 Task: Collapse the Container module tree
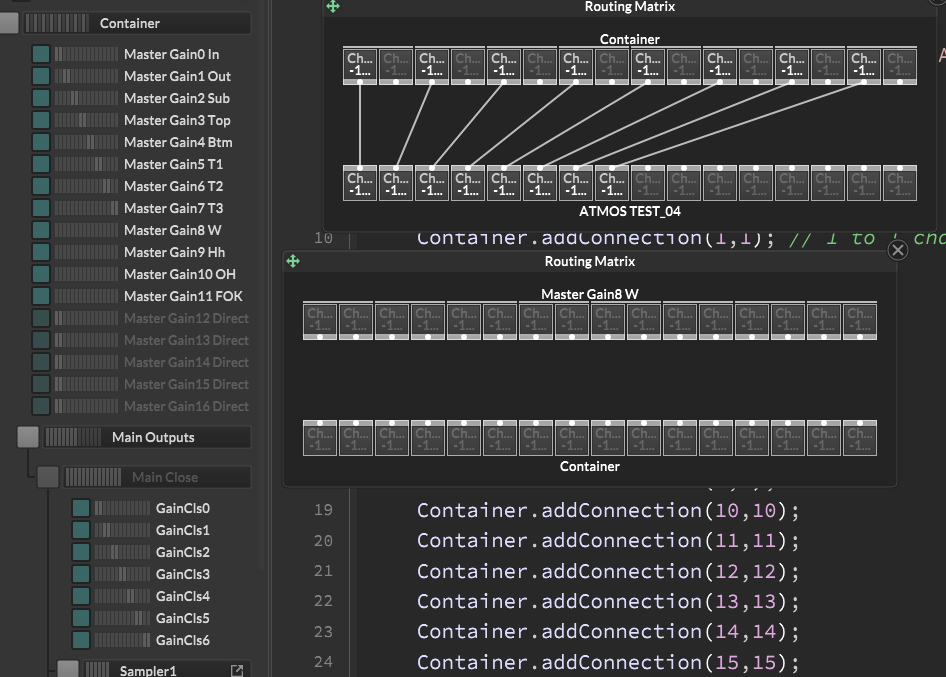tap(9, 23)
